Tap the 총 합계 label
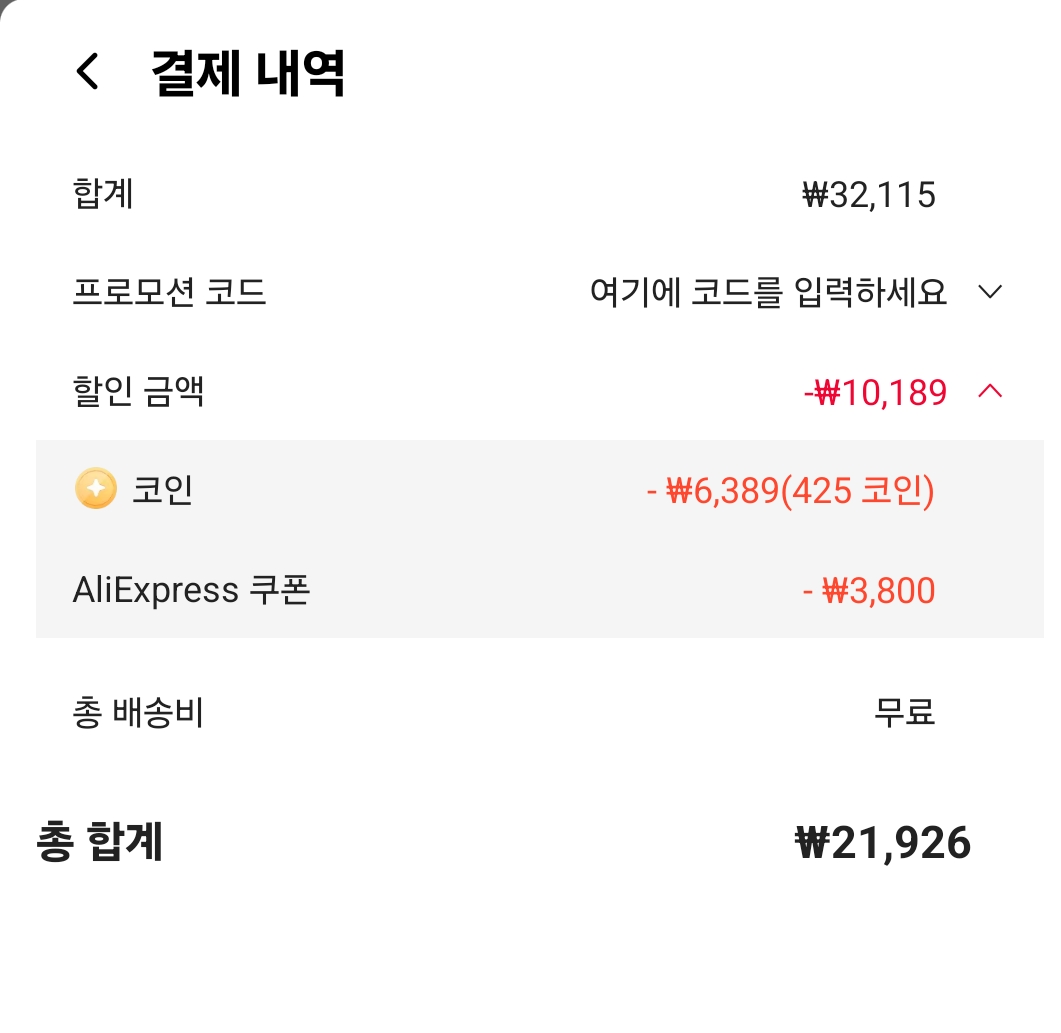Viewport: 1061px width, 1033px height. tap(99, 842)
